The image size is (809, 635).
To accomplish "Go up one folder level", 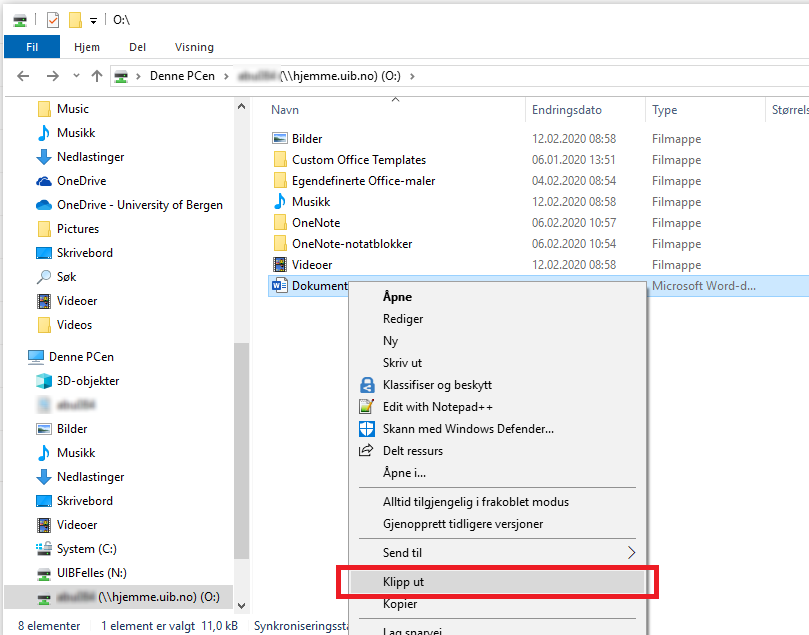I will (x=96, y=76).
